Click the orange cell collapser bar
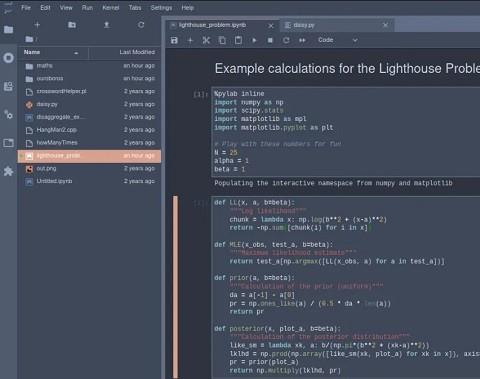Screen dimensions: 480x379 pos(175,287)
